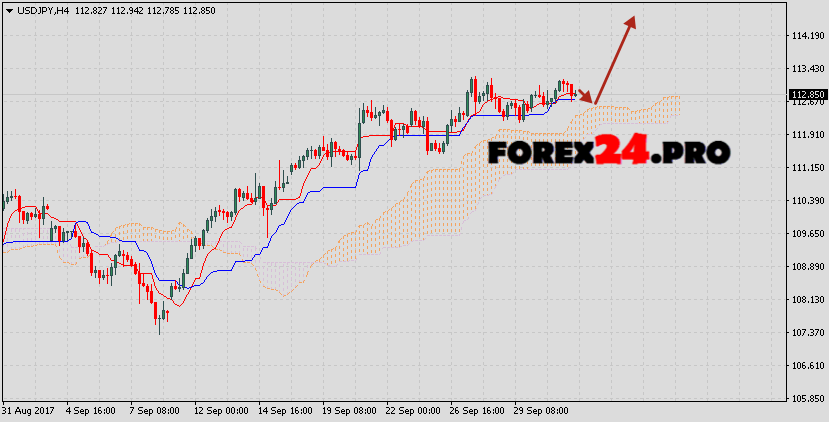Click the 22 Sep 00:00 time label

coord(412,411)
